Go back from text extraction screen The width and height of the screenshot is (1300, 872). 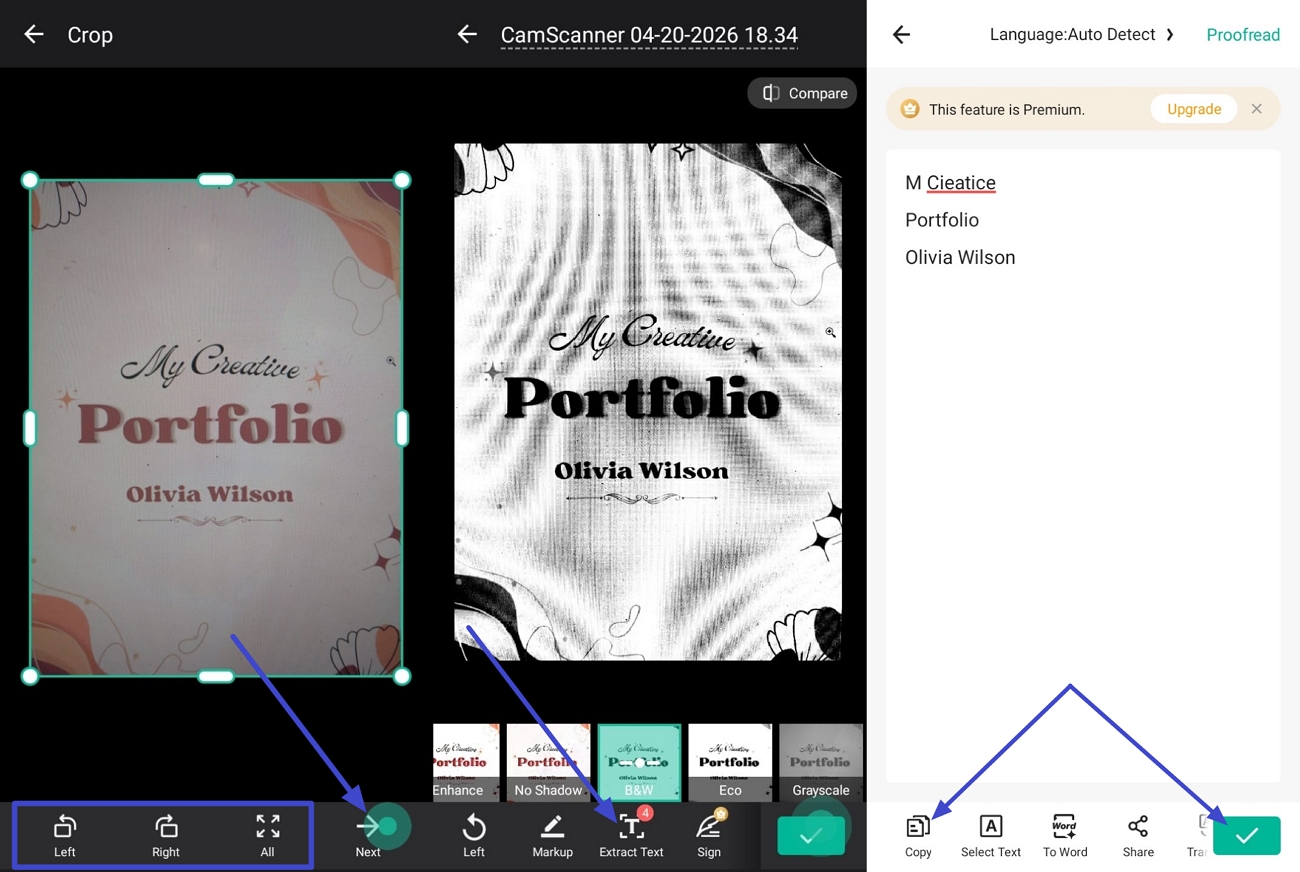(901, 34)
